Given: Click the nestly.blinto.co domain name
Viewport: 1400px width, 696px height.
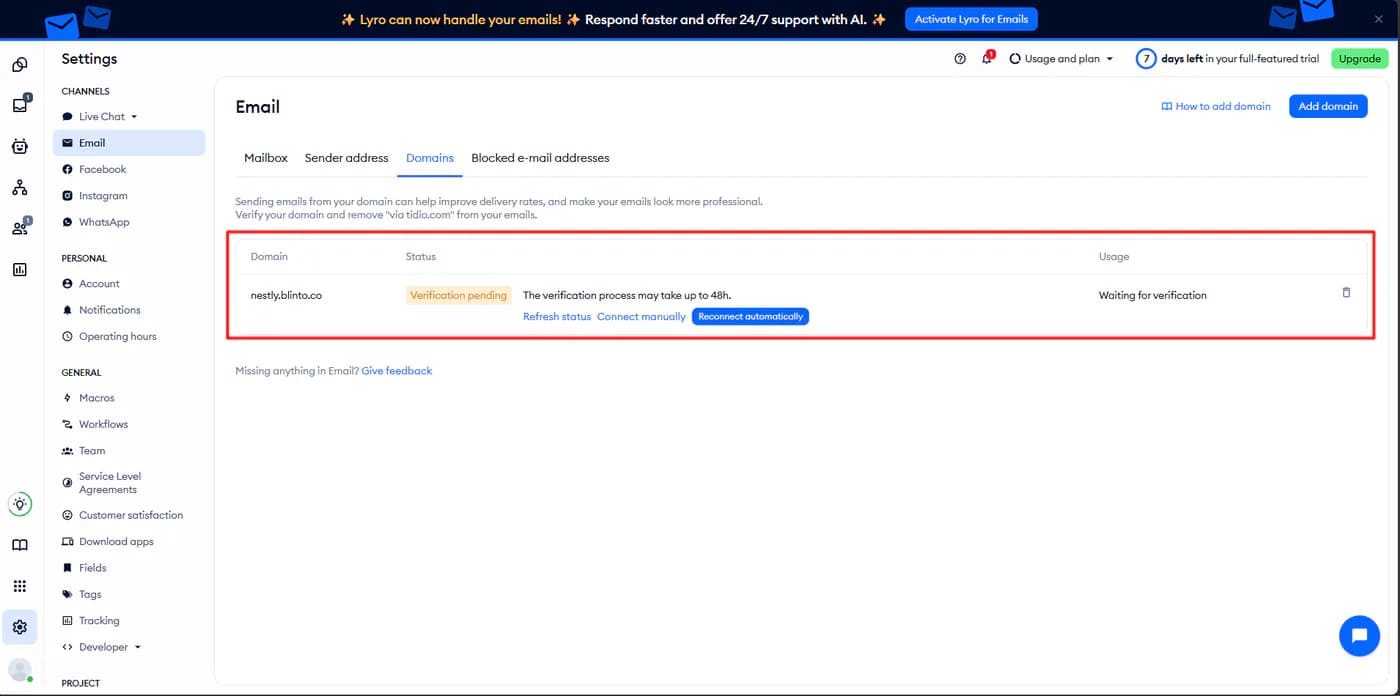Looking at the screenshot, I should coord(286,296).
